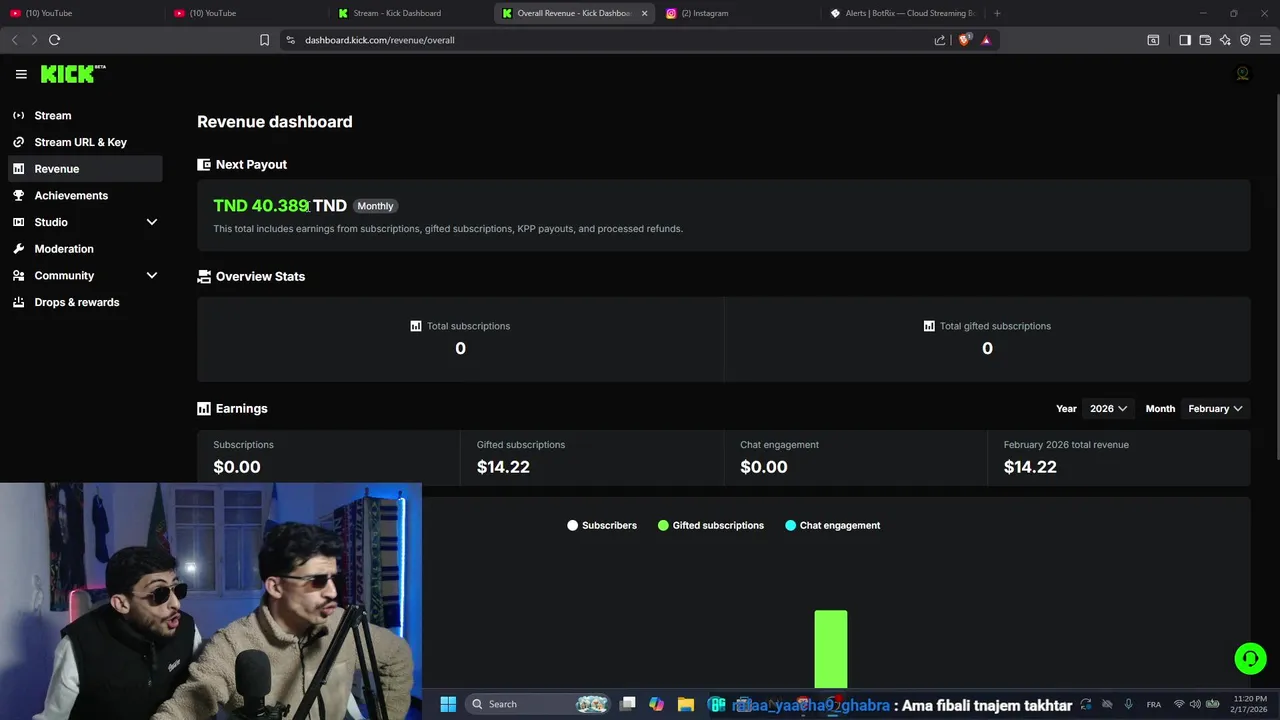Viewport: 1280px width, 720px height.
Task: Switch to Alerts BotRix tab
Action: click(x=902, y=13)
